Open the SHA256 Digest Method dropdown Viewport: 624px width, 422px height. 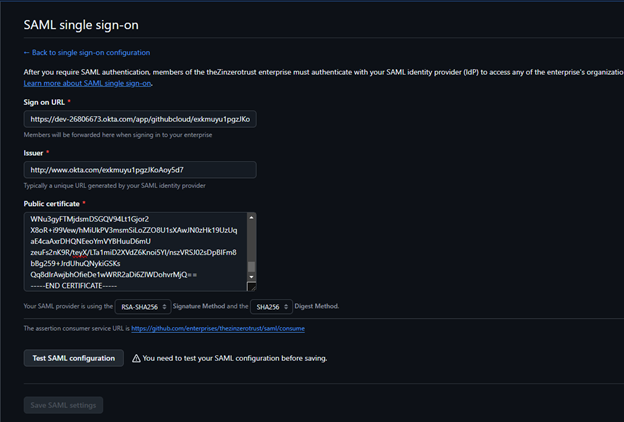point(271,307)
